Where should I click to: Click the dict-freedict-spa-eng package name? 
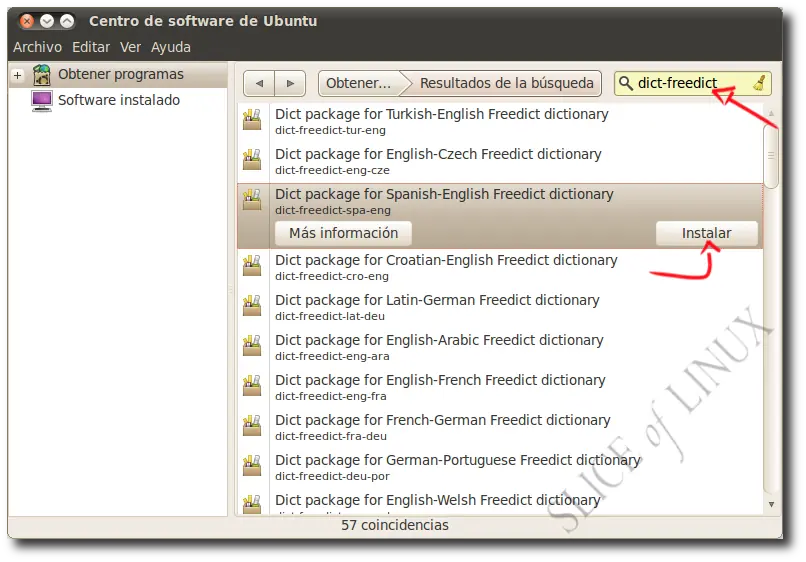[333, 210]
